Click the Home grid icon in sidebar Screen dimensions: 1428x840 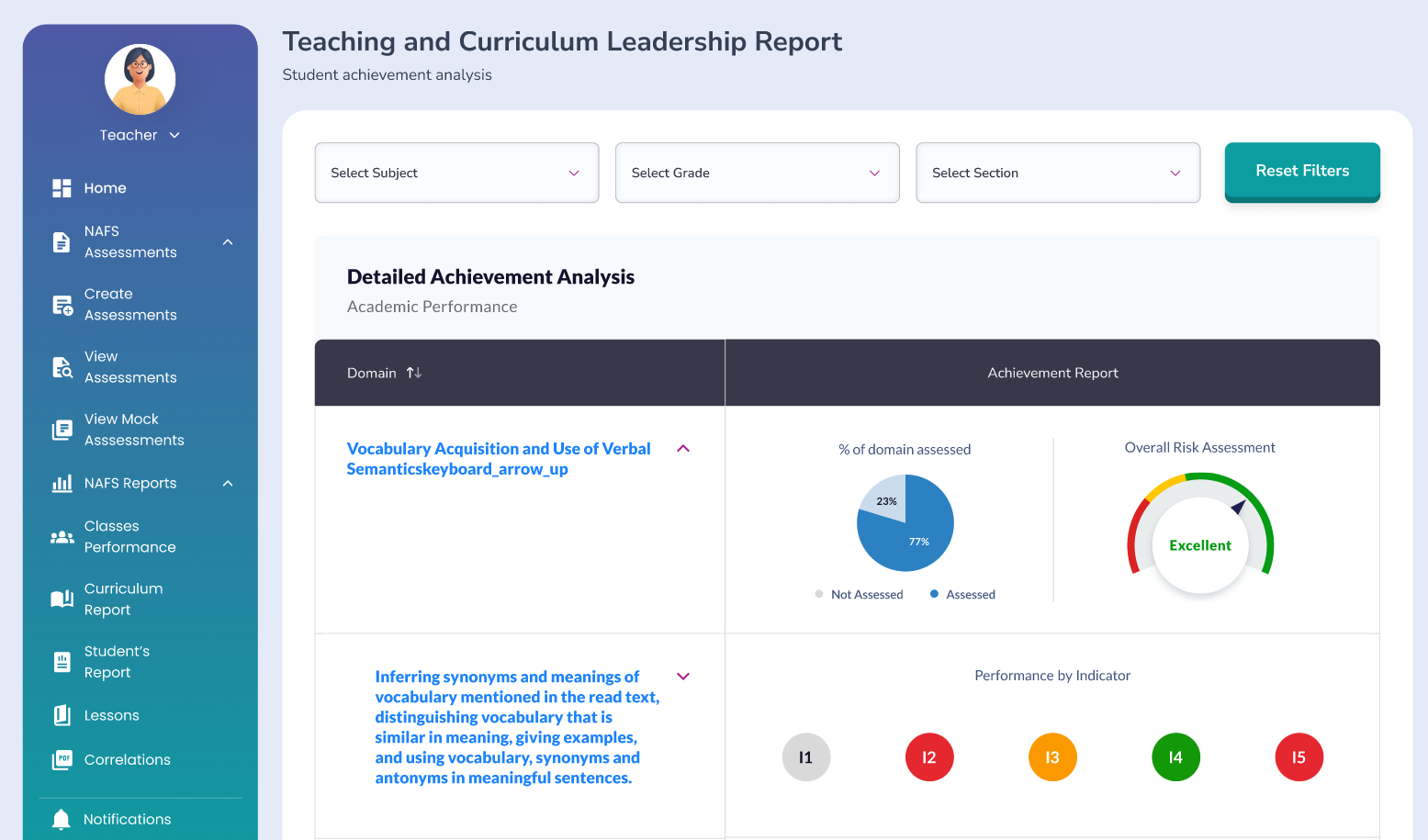[62, 188]
